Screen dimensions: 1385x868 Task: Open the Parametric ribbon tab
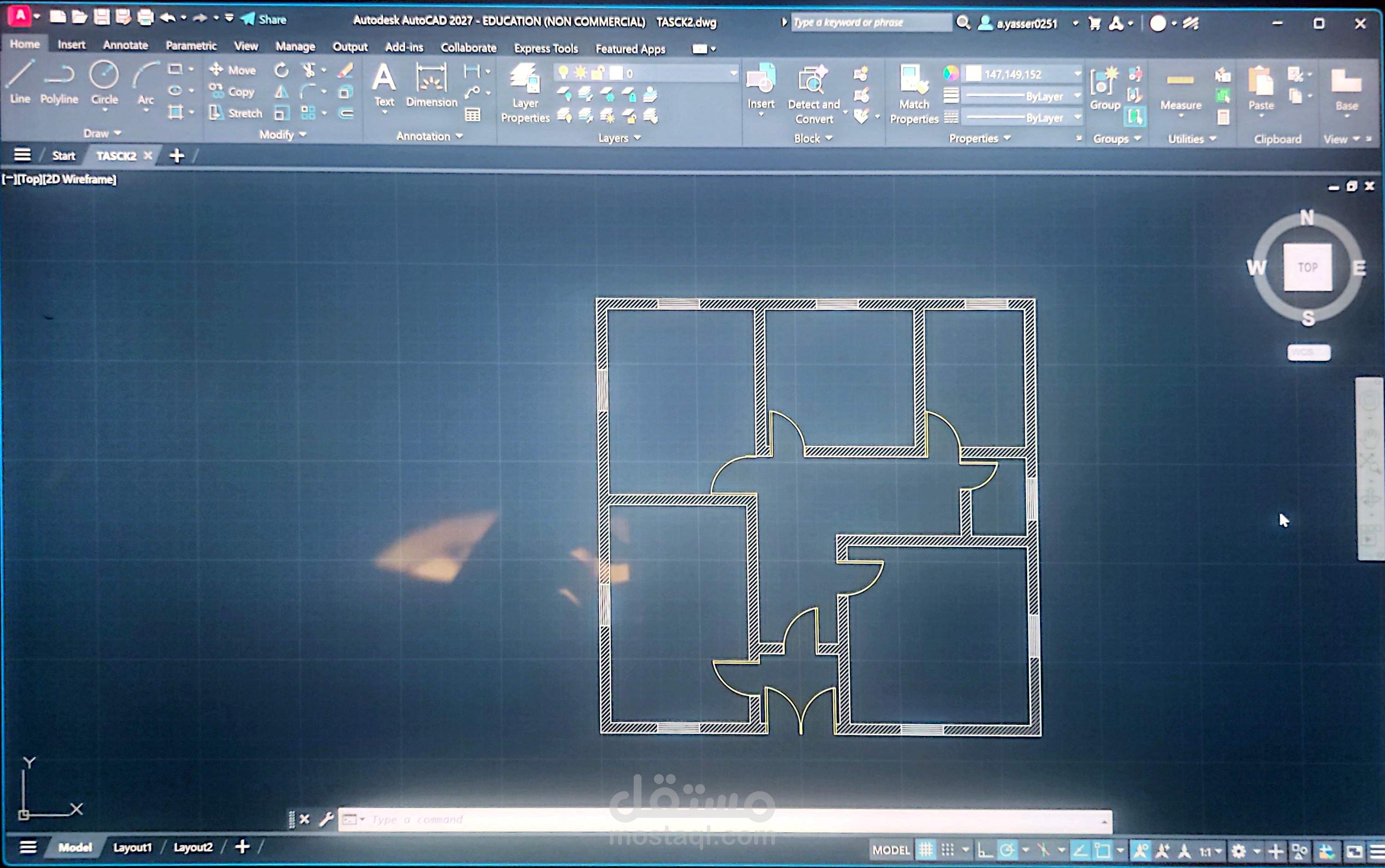(x=191, y=45)
